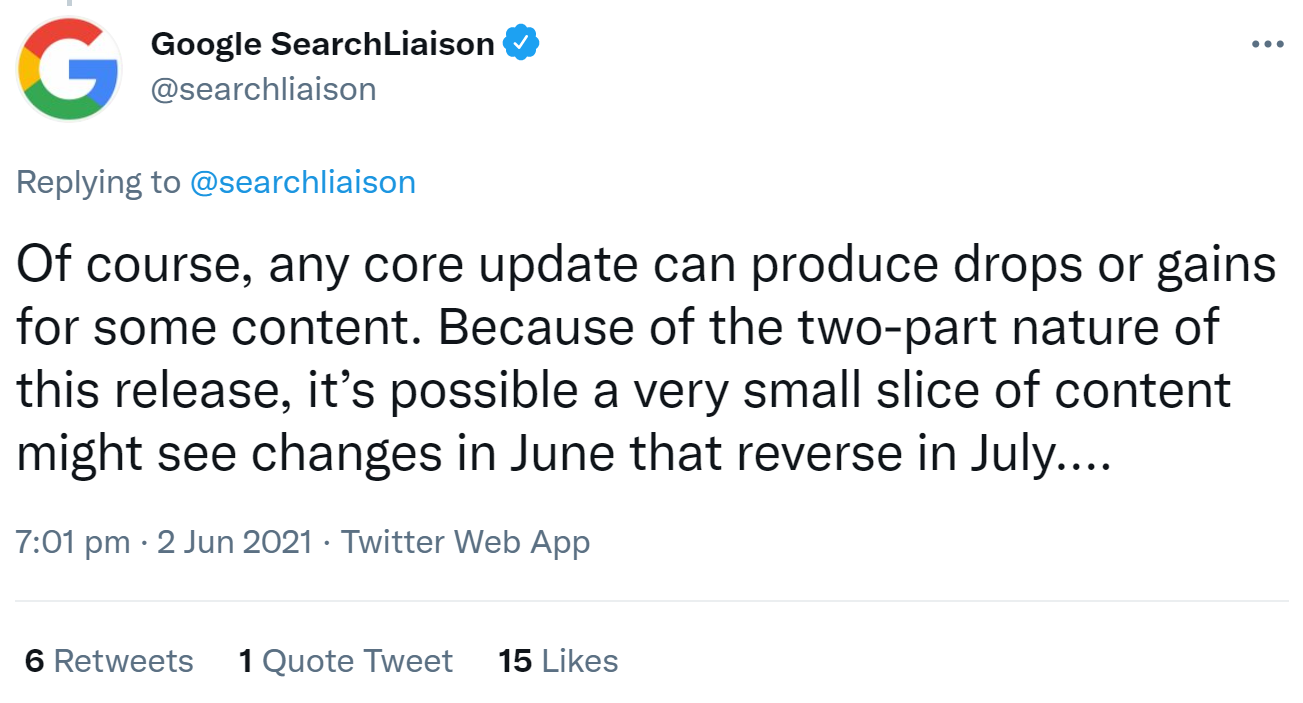The width and height of the screenshot is (1303, 703).
Task: Select the Replying to text
Action: [x=95, y=181]
